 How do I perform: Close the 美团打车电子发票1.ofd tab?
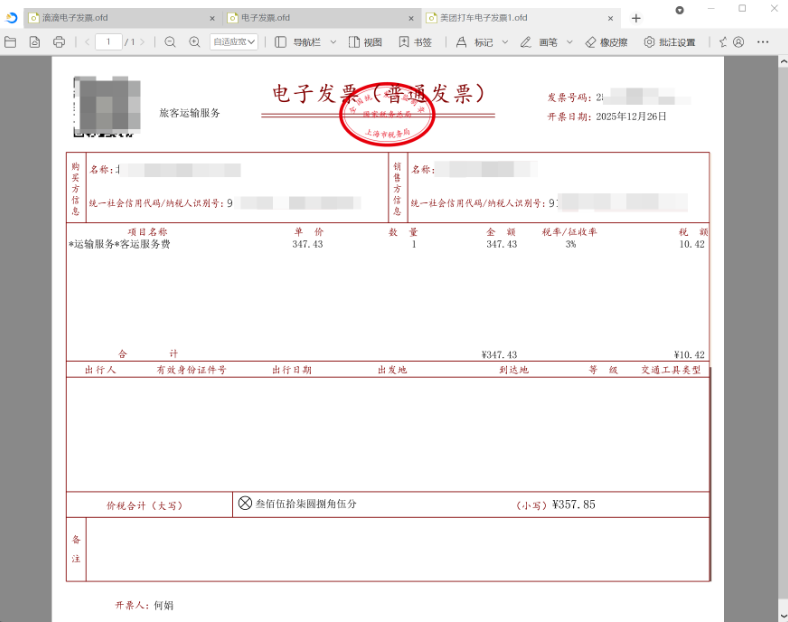[610, 18]
